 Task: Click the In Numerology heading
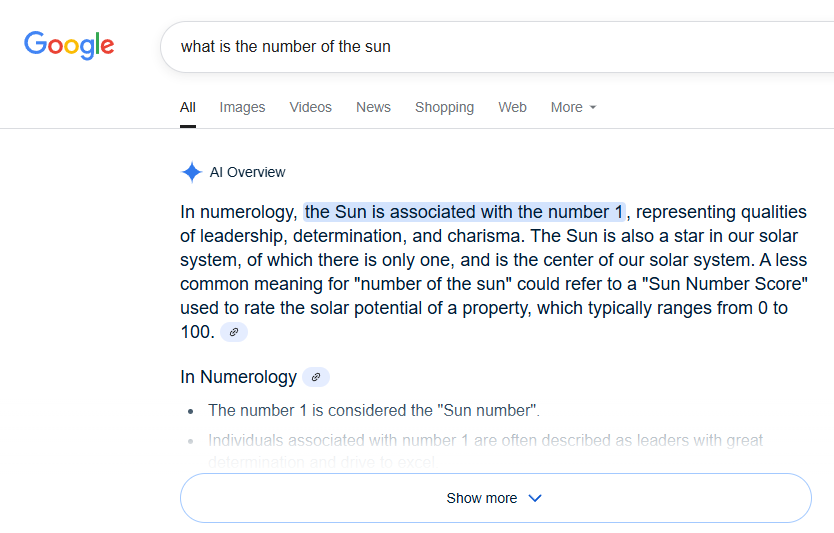coord(238,377)
